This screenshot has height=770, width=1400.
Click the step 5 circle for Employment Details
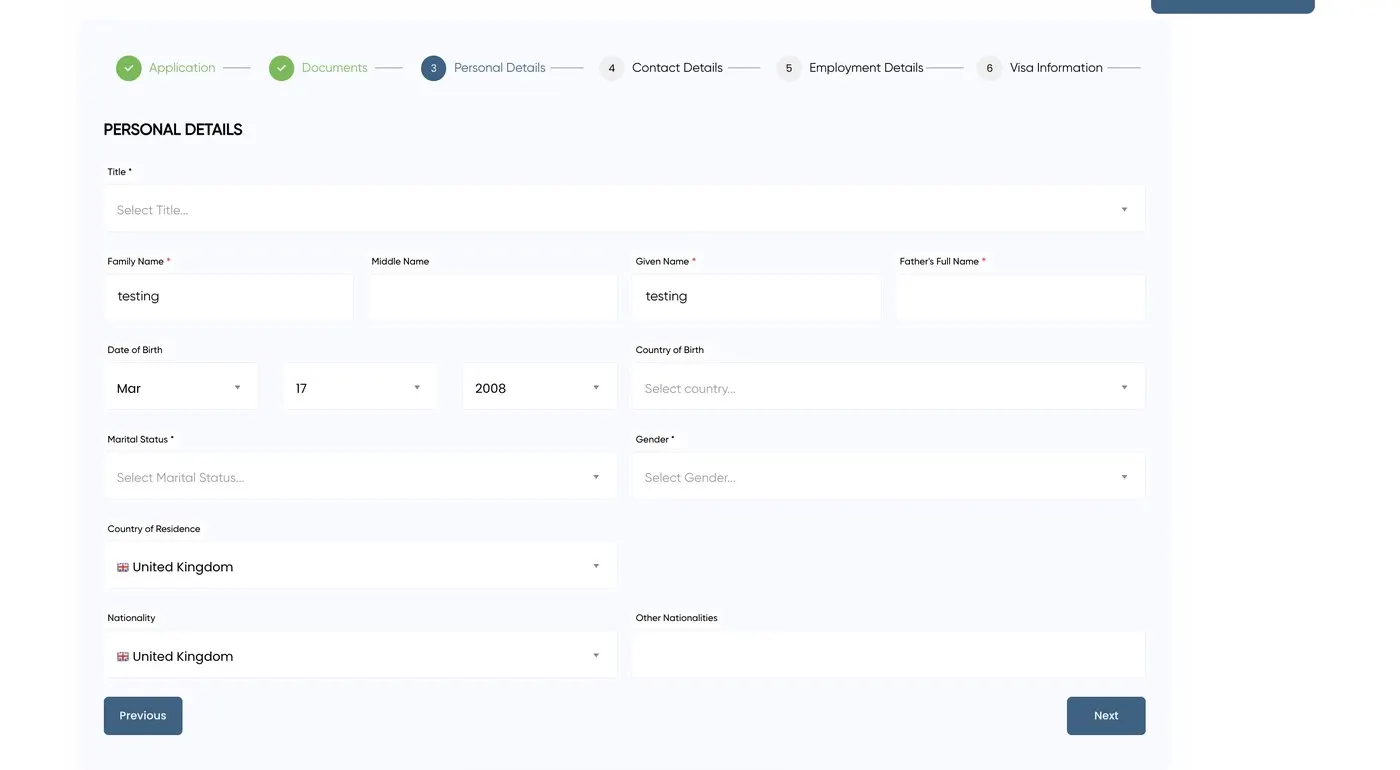(788, 68)
